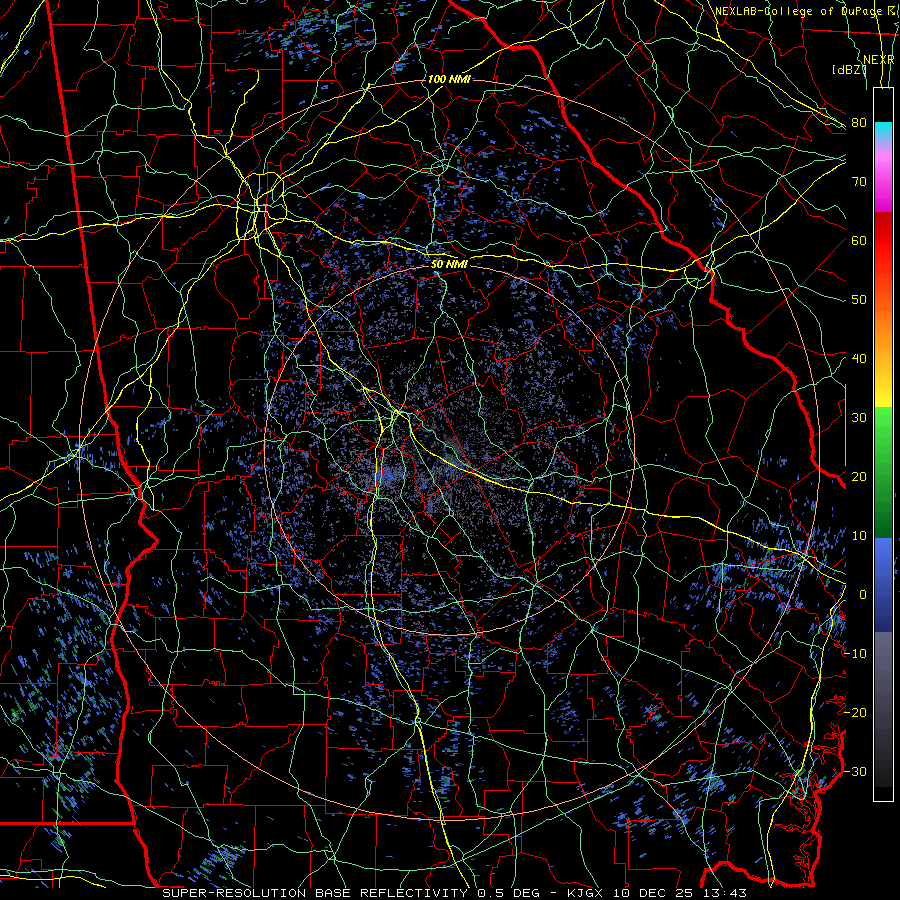Viewport: 900px width, 900px height.
Task: Click the 'KJGX' radar site identifier
Action: coord(587,893)
